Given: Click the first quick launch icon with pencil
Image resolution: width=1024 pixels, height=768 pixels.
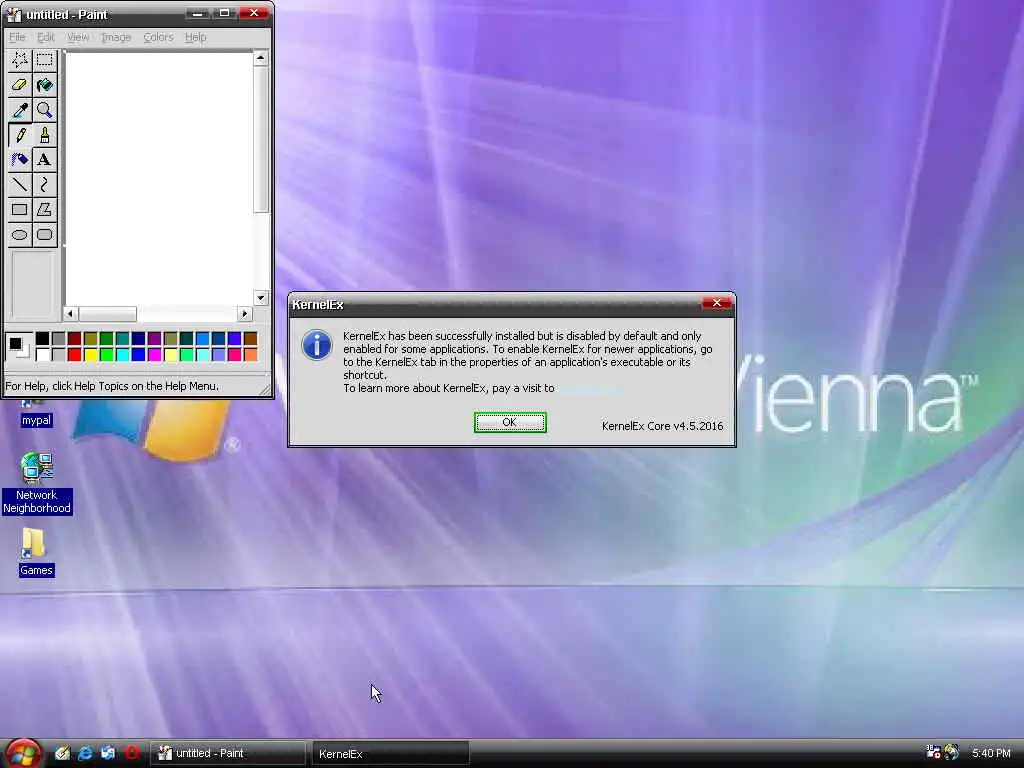Looking at the screenshot, I should click(62, 753).
